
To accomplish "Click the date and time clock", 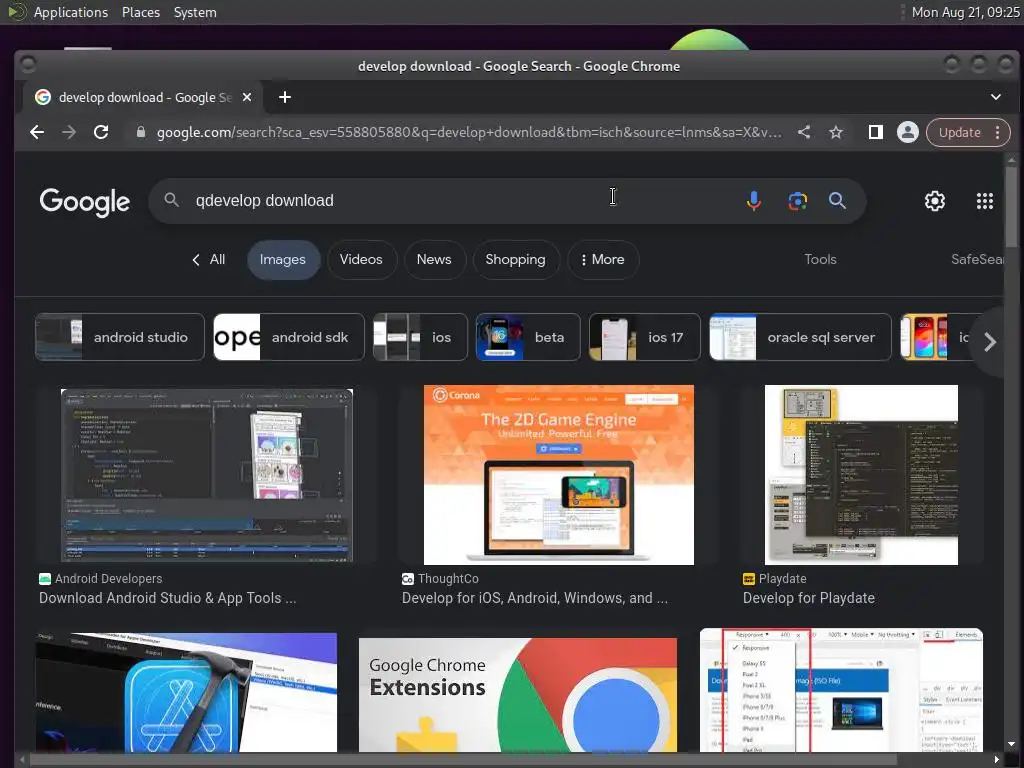I will click(965, 12).
